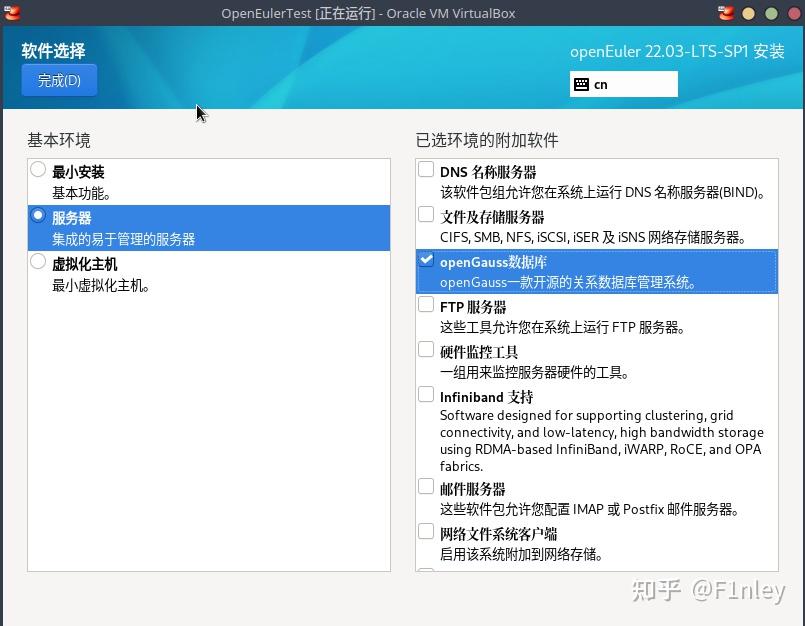Enable the DNS 名称服务器 add-on
This screenshot has height=626, width=805.
(426, 169)
